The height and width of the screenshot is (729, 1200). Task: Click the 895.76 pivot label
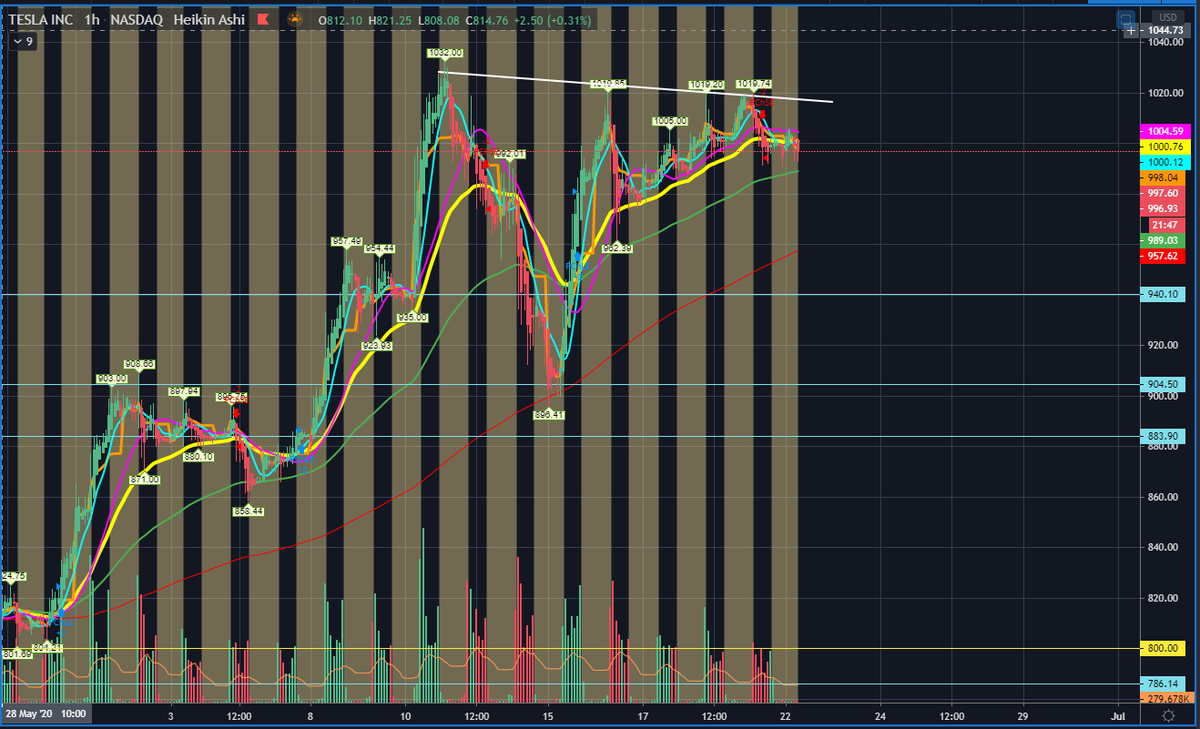pyautogui.click(x=231, y=397)
